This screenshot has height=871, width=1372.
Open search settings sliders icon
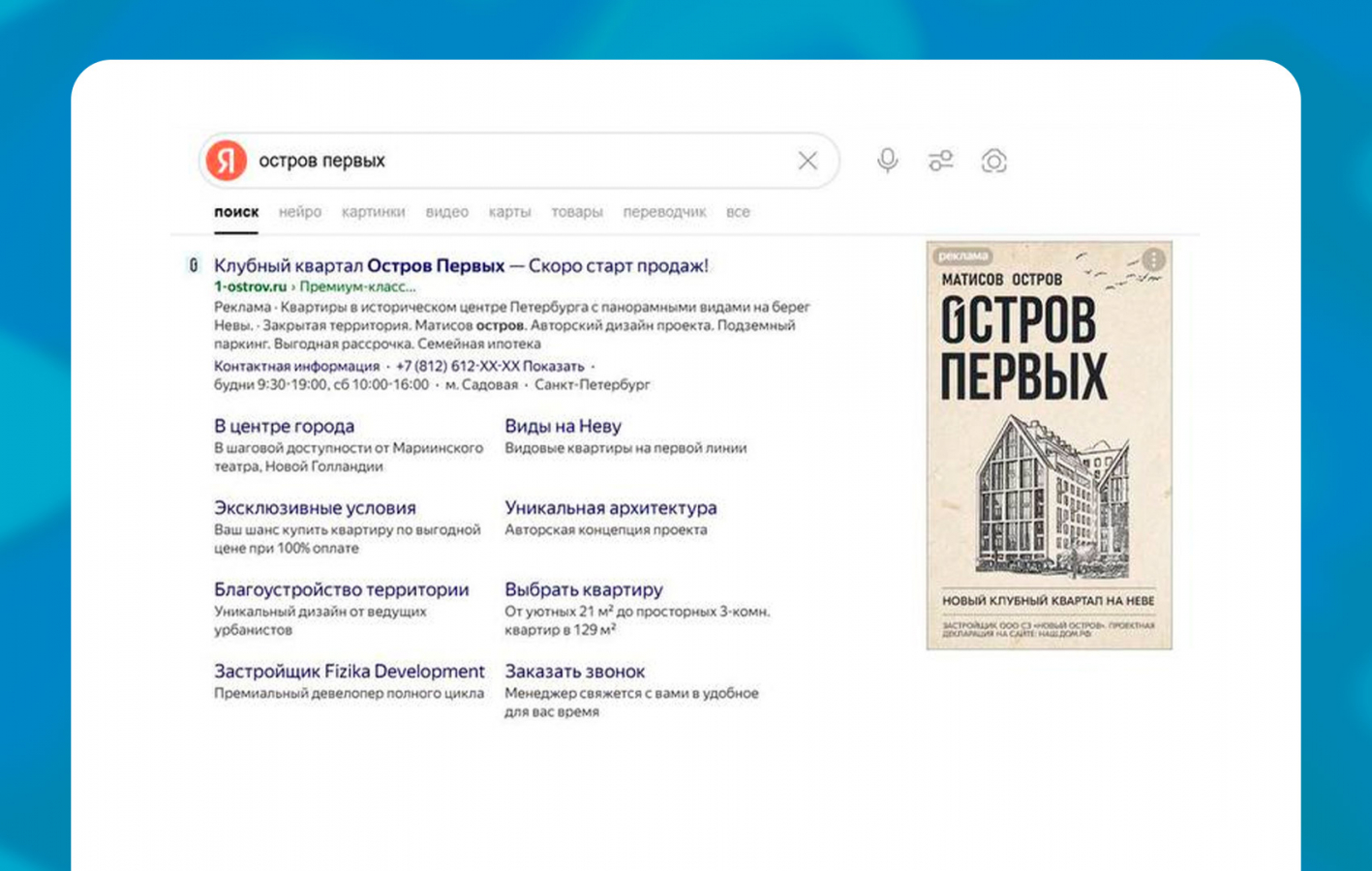[x=940, y=161]
